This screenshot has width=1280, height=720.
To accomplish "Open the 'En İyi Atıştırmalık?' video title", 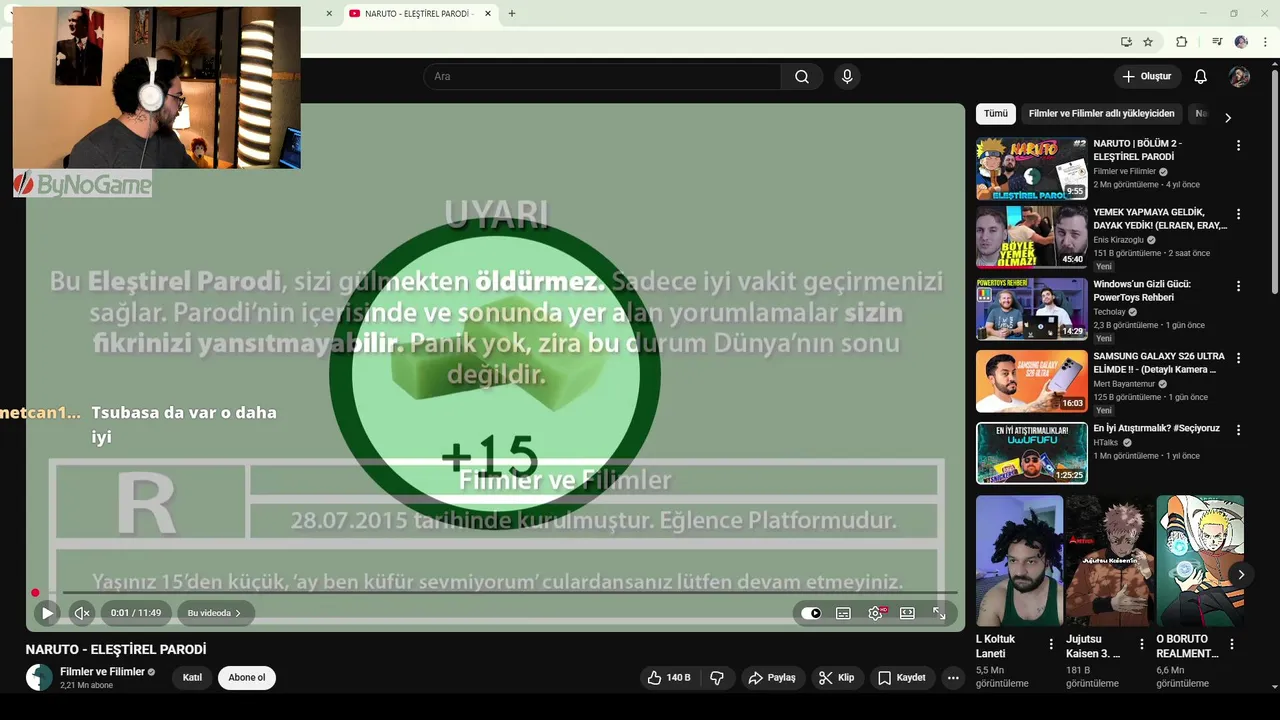I will pos(1156,428).
